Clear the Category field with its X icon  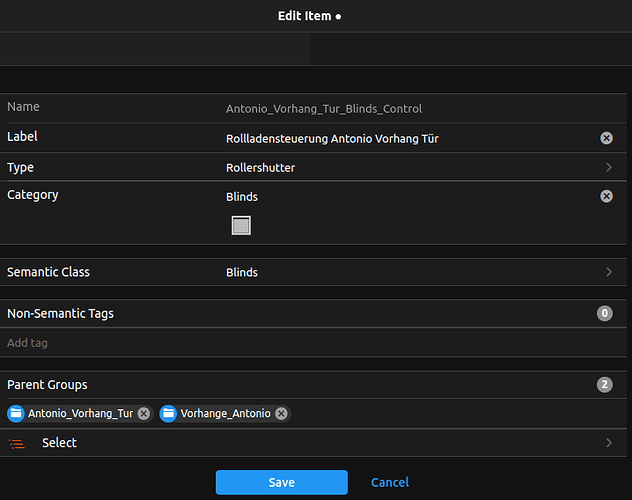coord(606,196)
